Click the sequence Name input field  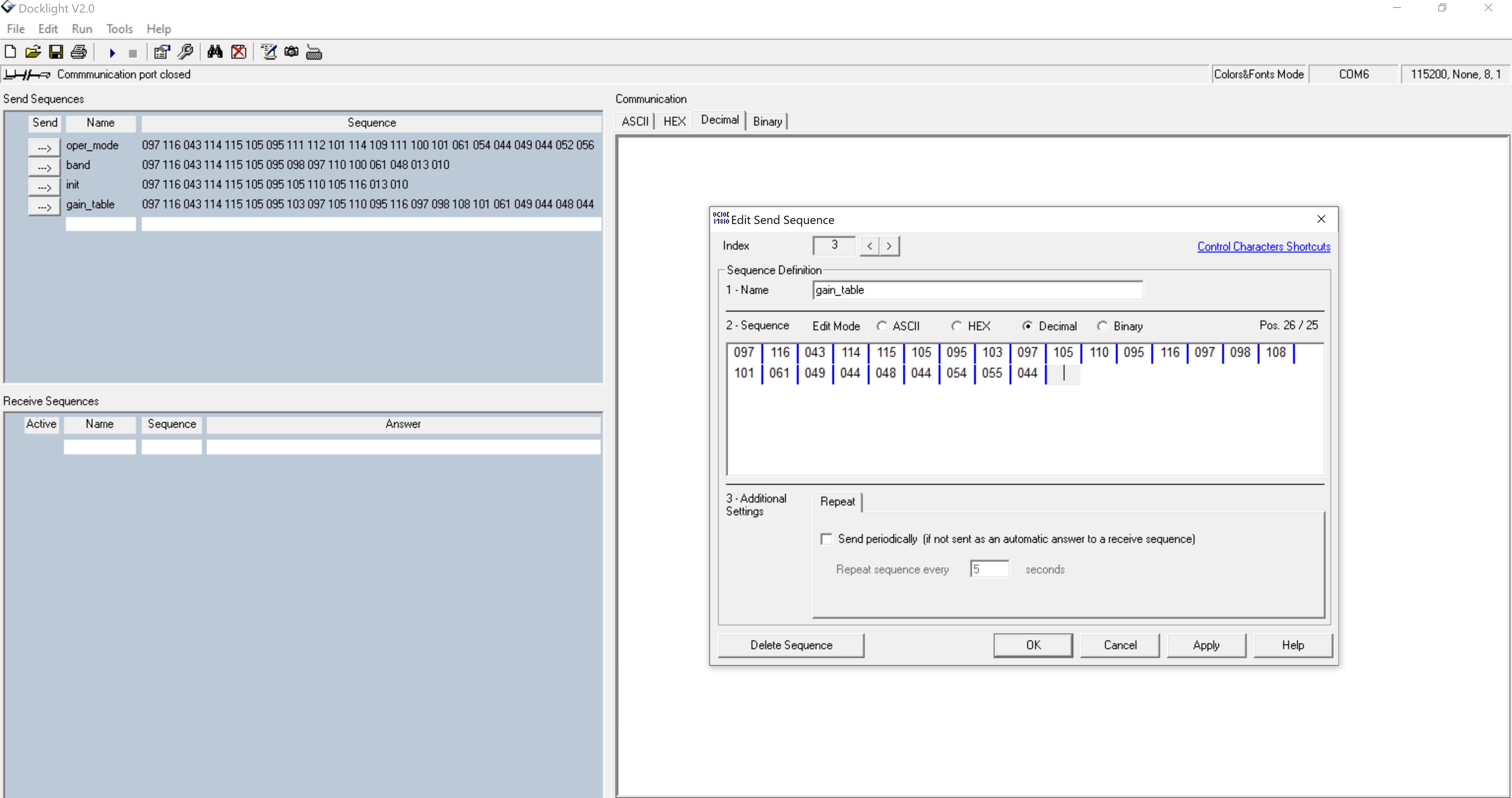coord(977,290)
